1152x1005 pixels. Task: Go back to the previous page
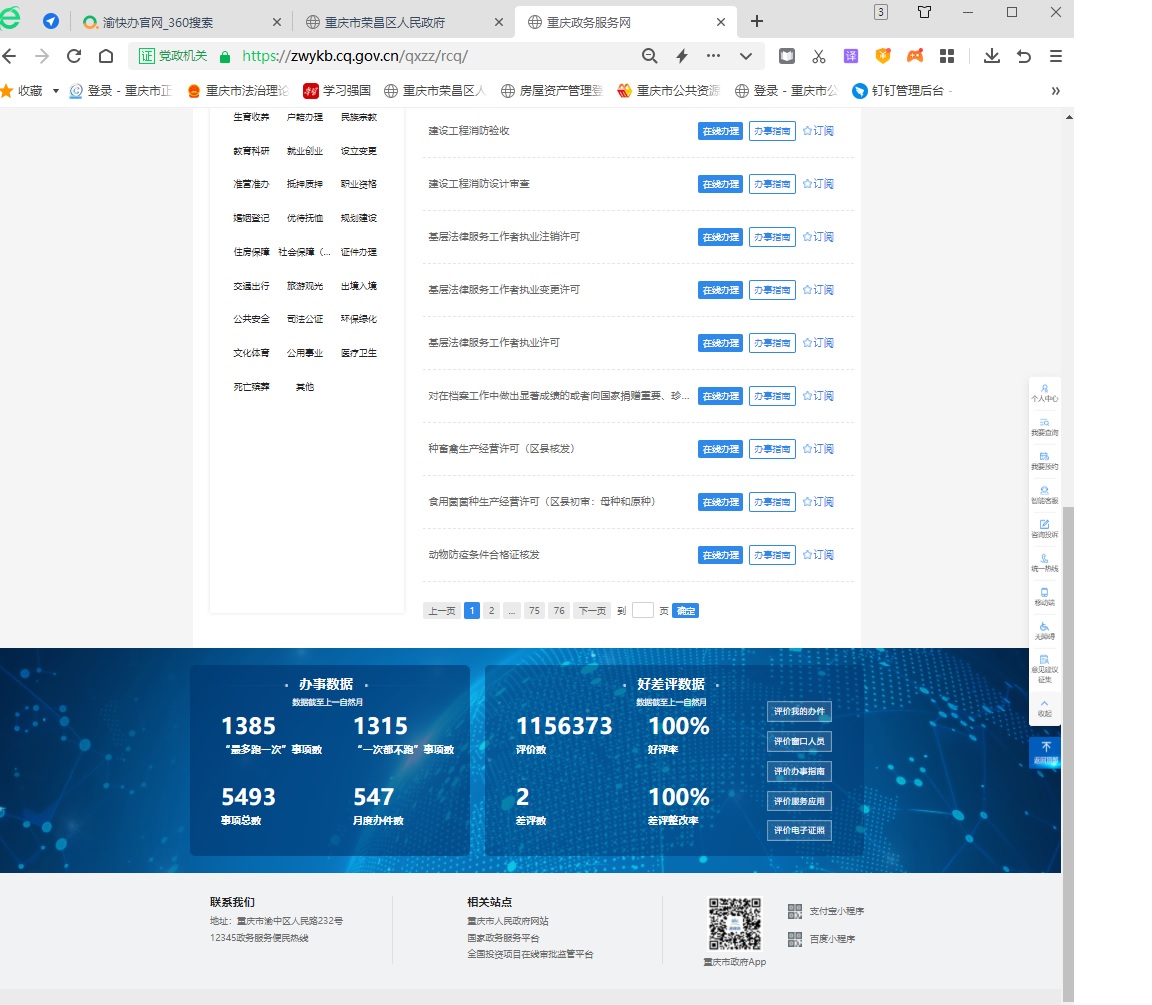click(x=10, y=56)
